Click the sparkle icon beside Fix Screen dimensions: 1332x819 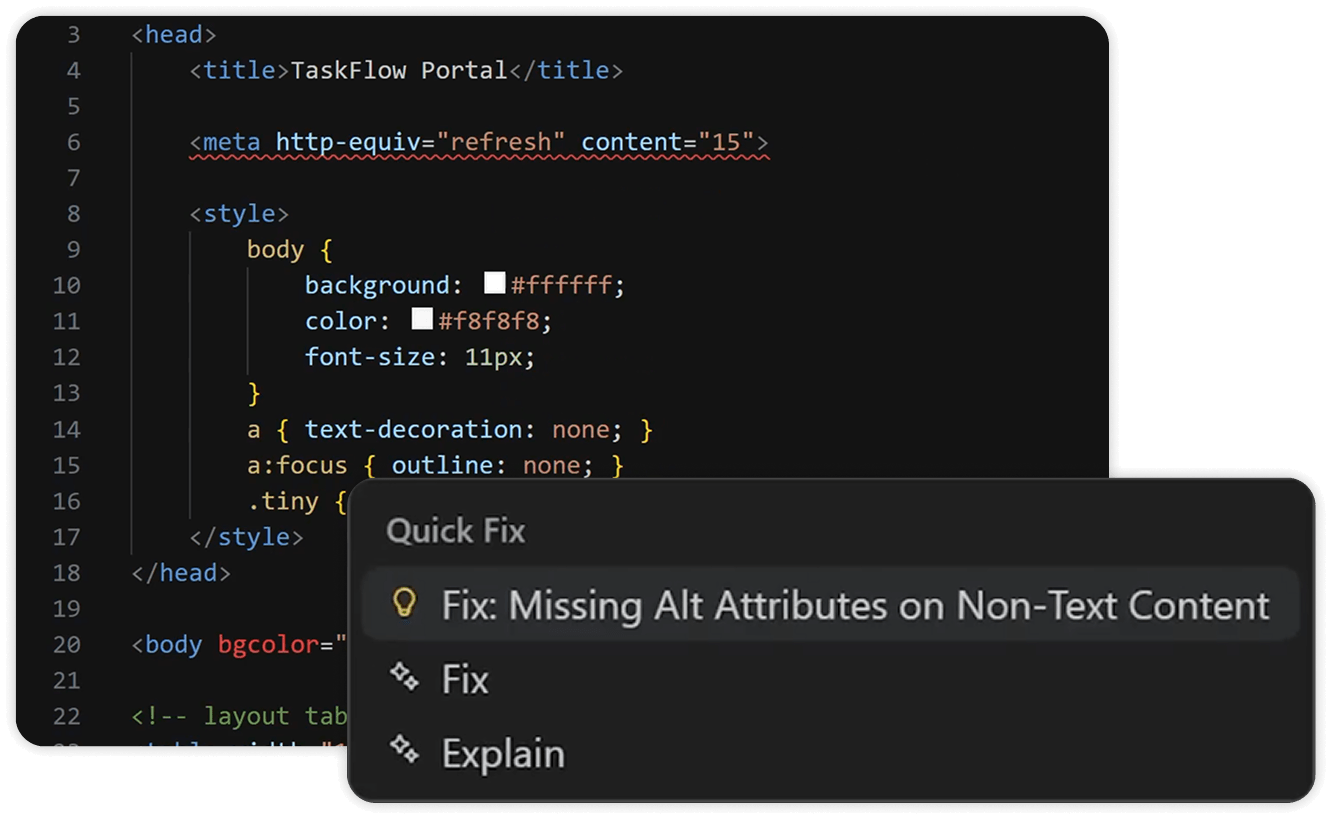404,678
